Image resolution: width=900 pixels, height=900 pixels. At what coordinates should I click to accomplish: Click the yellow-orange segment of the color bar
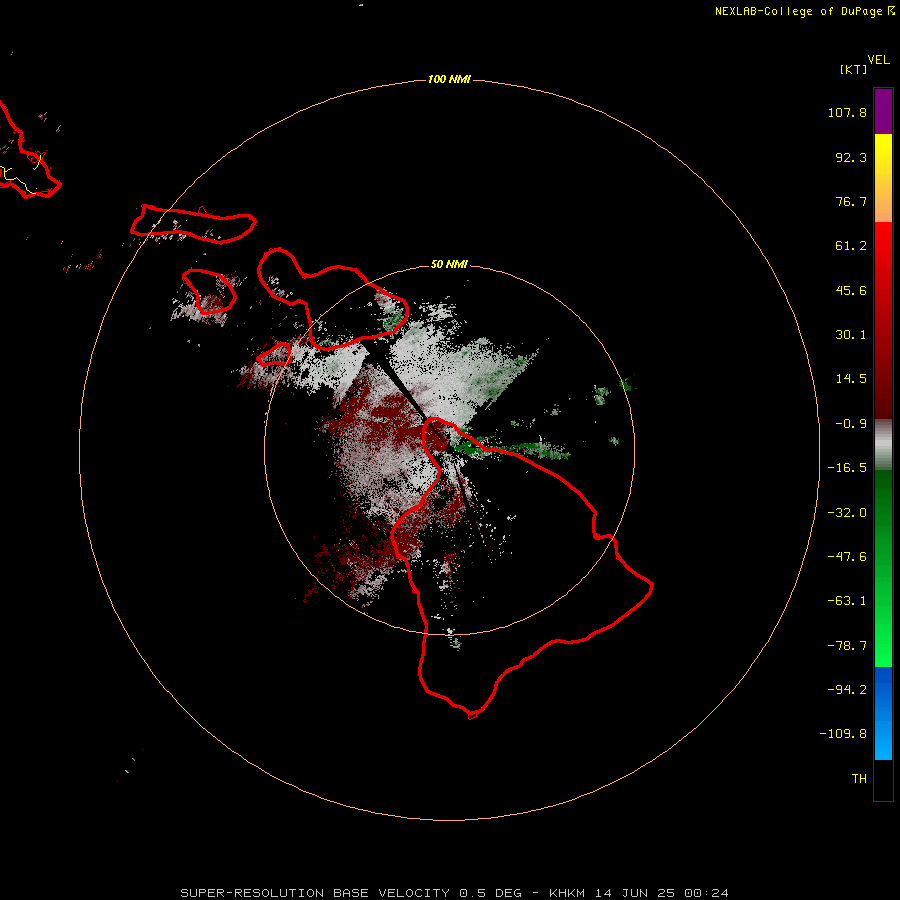(x=883, y=178)
